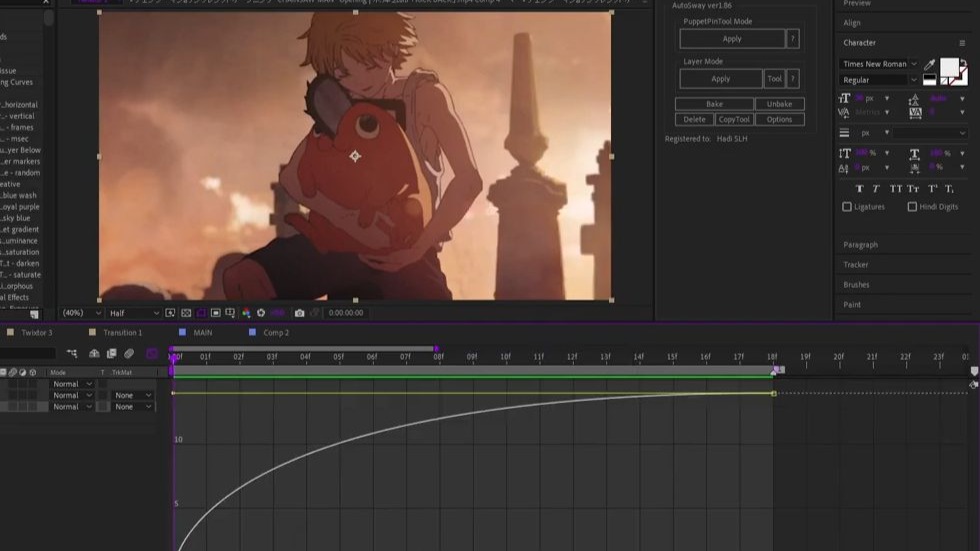Viewport: 980px width, 551px height.
Task: Click the eyedropper in Character panel
Action: [929, 65]
